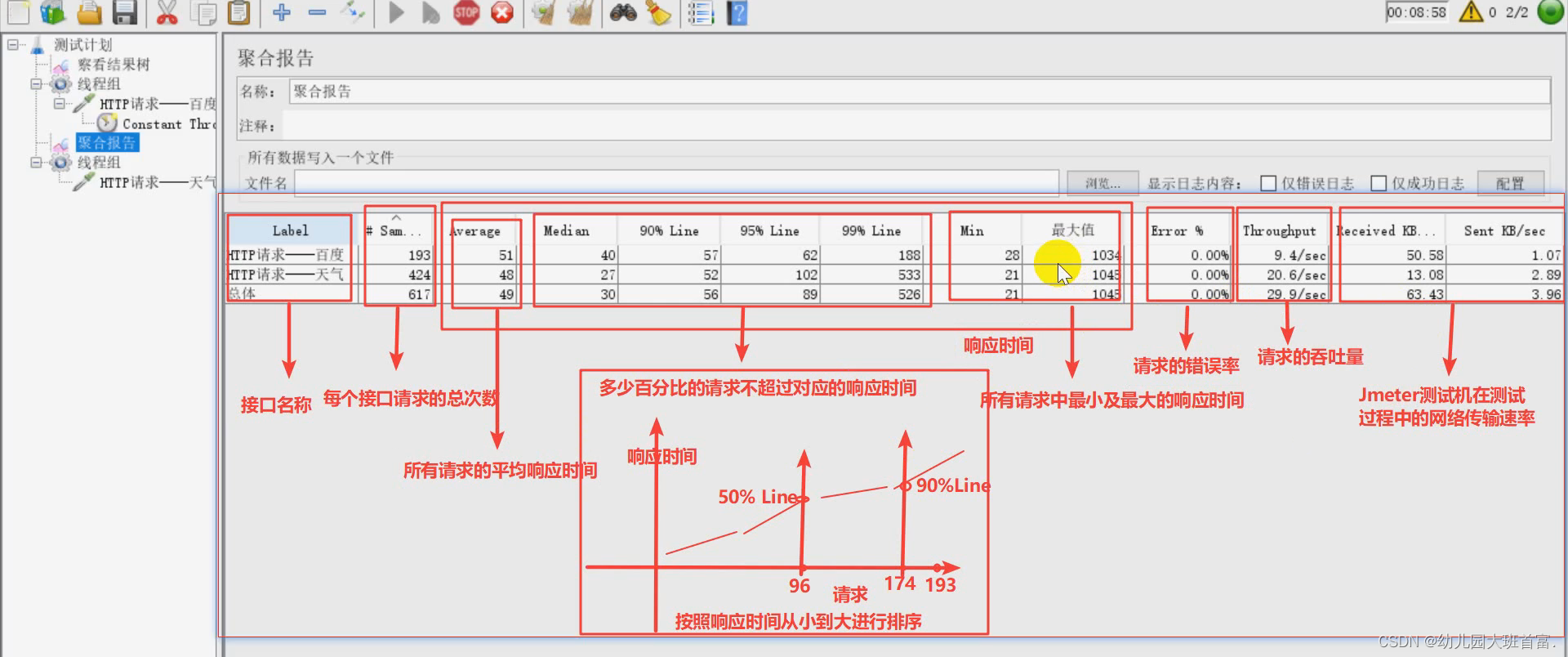This screenshot has width=1568, height=657.
Task: Sort by the 95% Line column header
Action: [x=770, y=230]
